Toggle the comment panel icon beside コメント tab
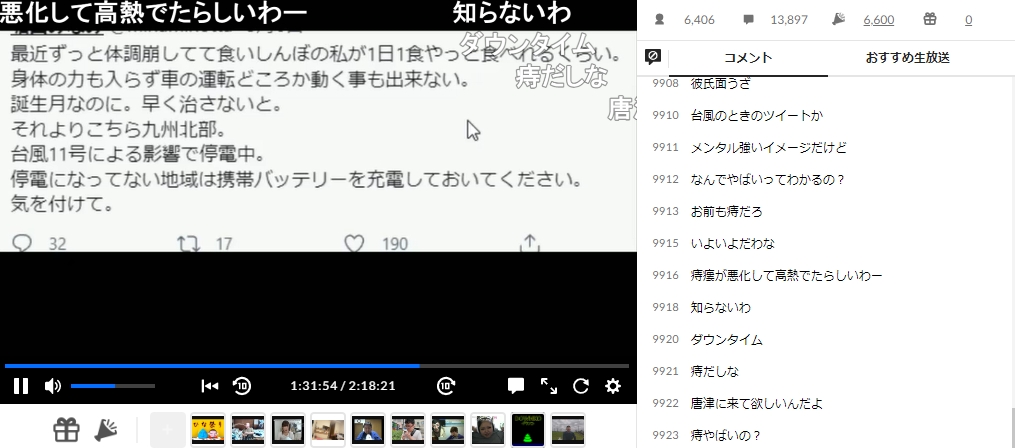The width and height of the screenshot is (1015, 448). click(653, 57)
